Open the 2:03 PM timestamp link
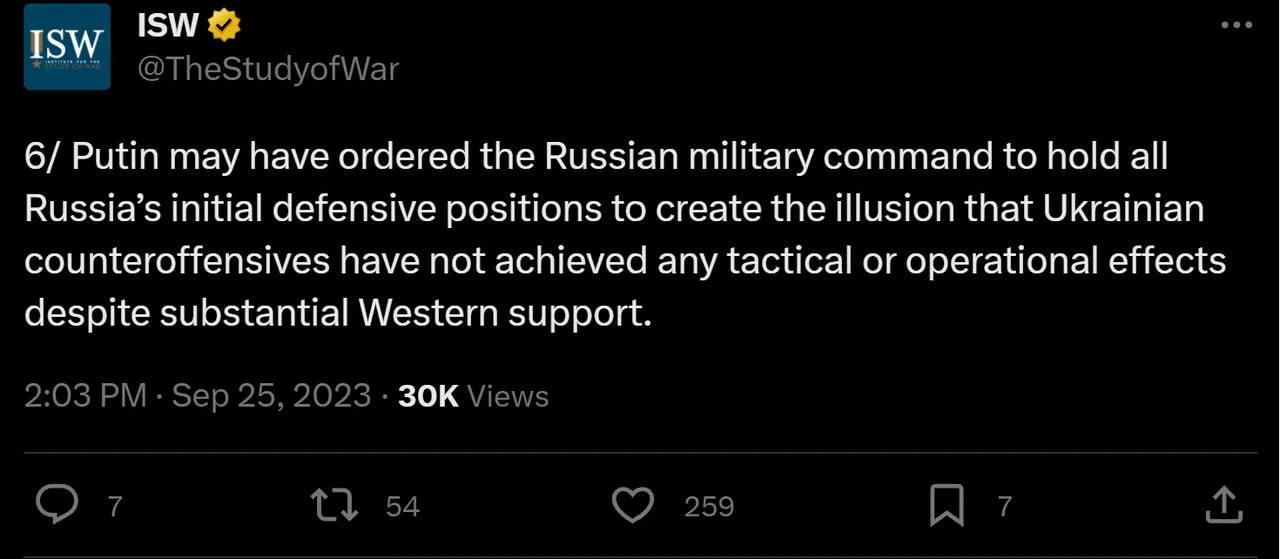 point(85,396)
